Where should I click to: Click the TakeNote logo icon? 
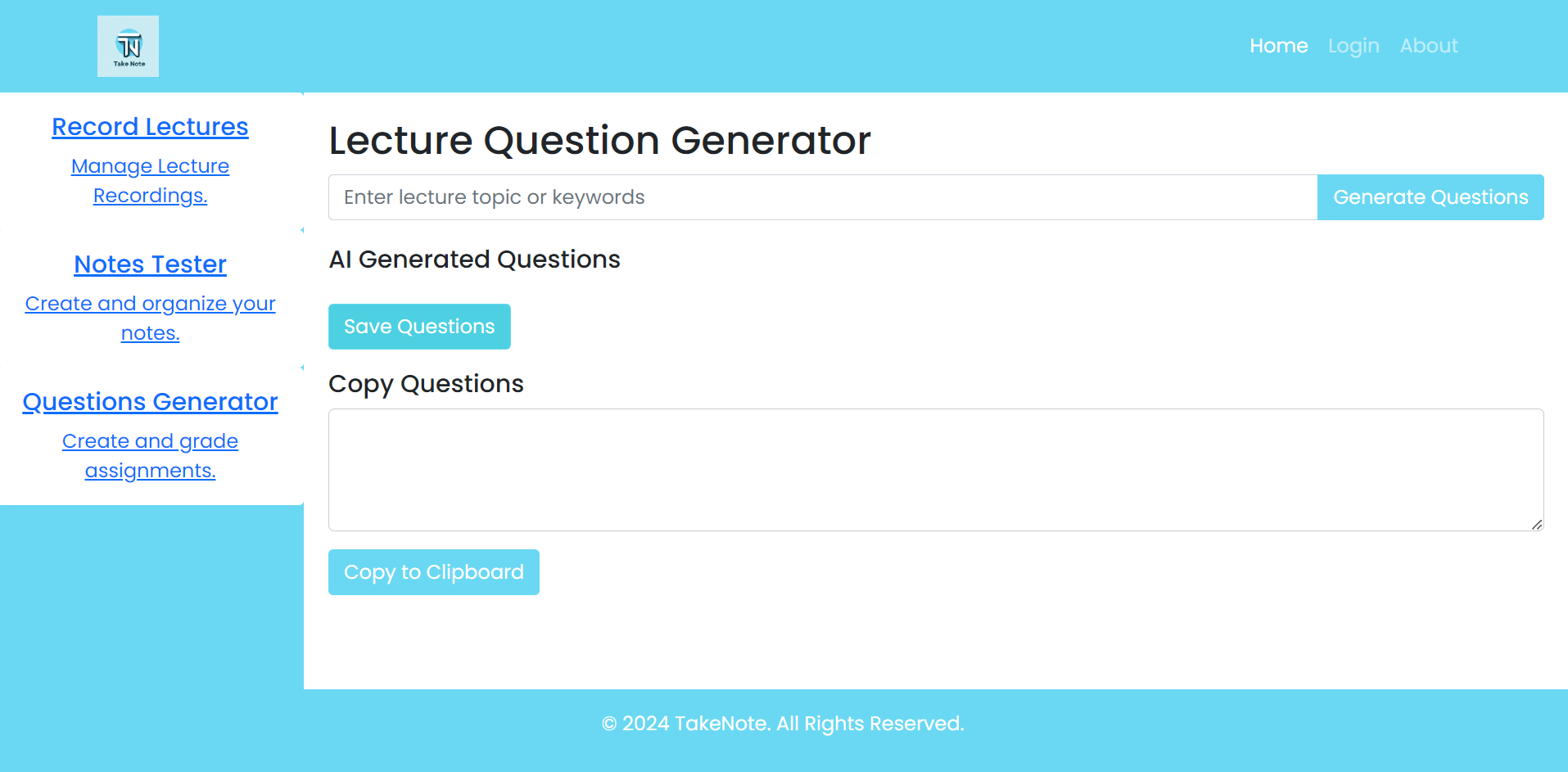click(128, 46)
